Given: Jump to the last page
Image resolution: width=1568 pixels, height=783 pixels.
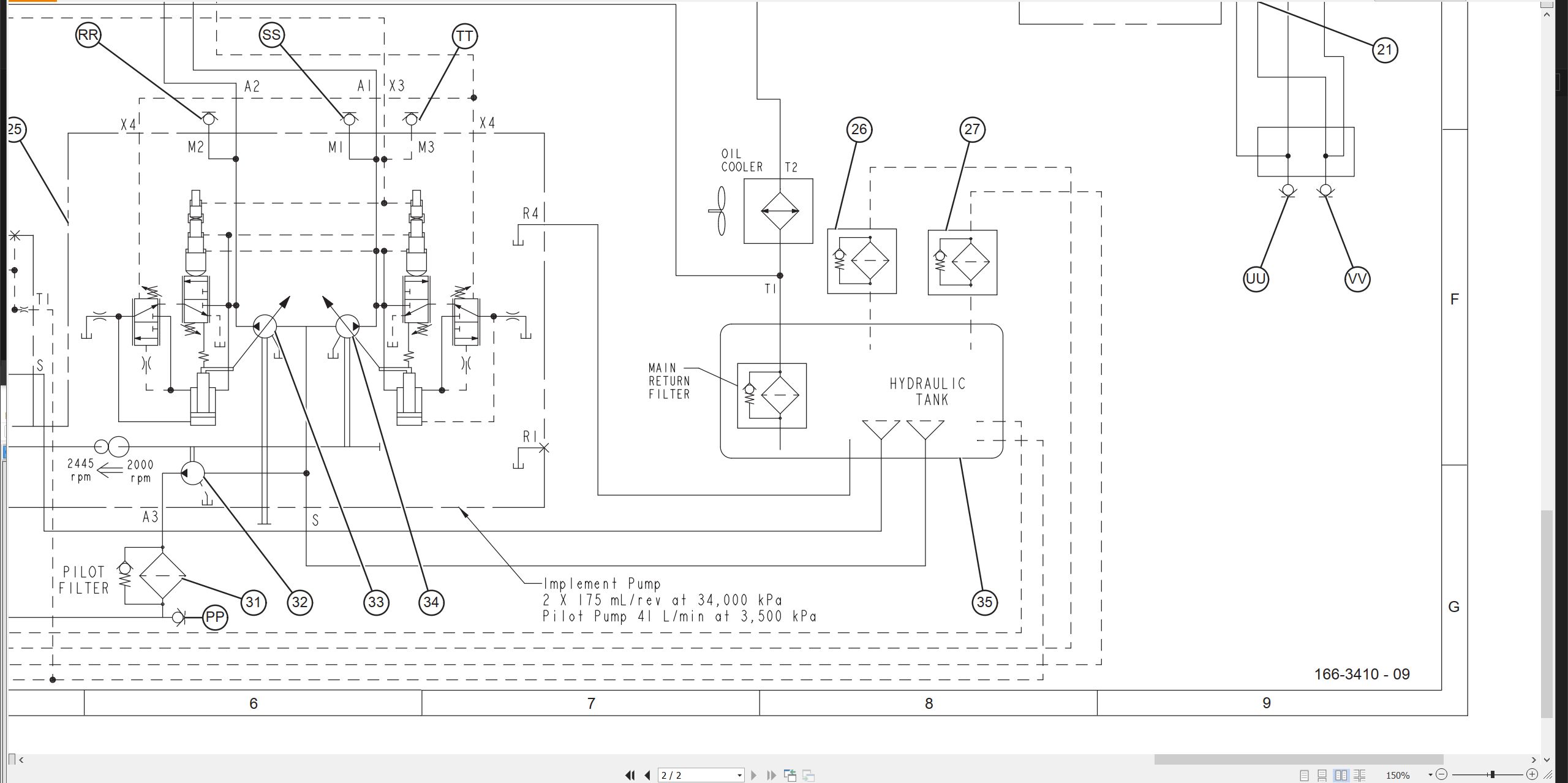Looking at the screenshot, I should [x=771, y=775].
